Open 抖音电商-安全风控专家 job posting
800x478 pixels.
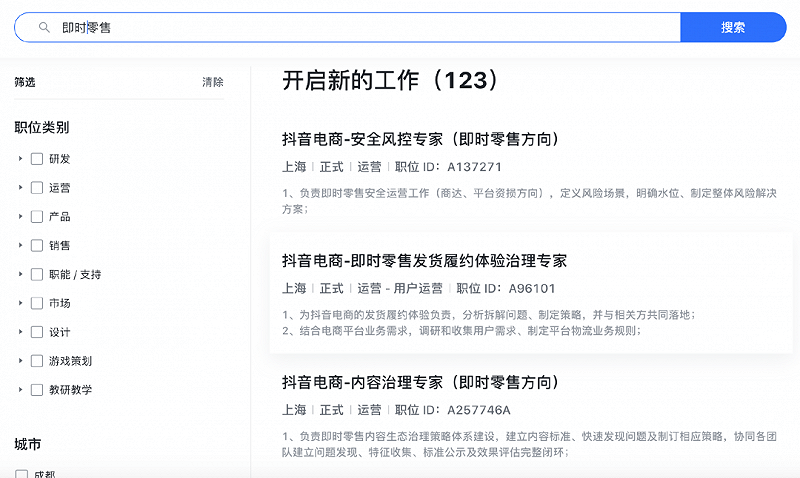pos(420,139)
